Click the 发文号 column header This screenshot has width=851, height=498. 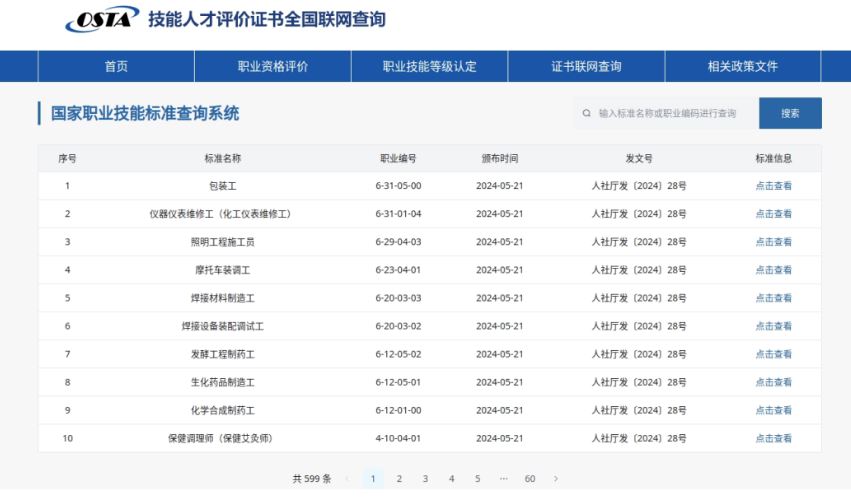[x=639, y=158]
